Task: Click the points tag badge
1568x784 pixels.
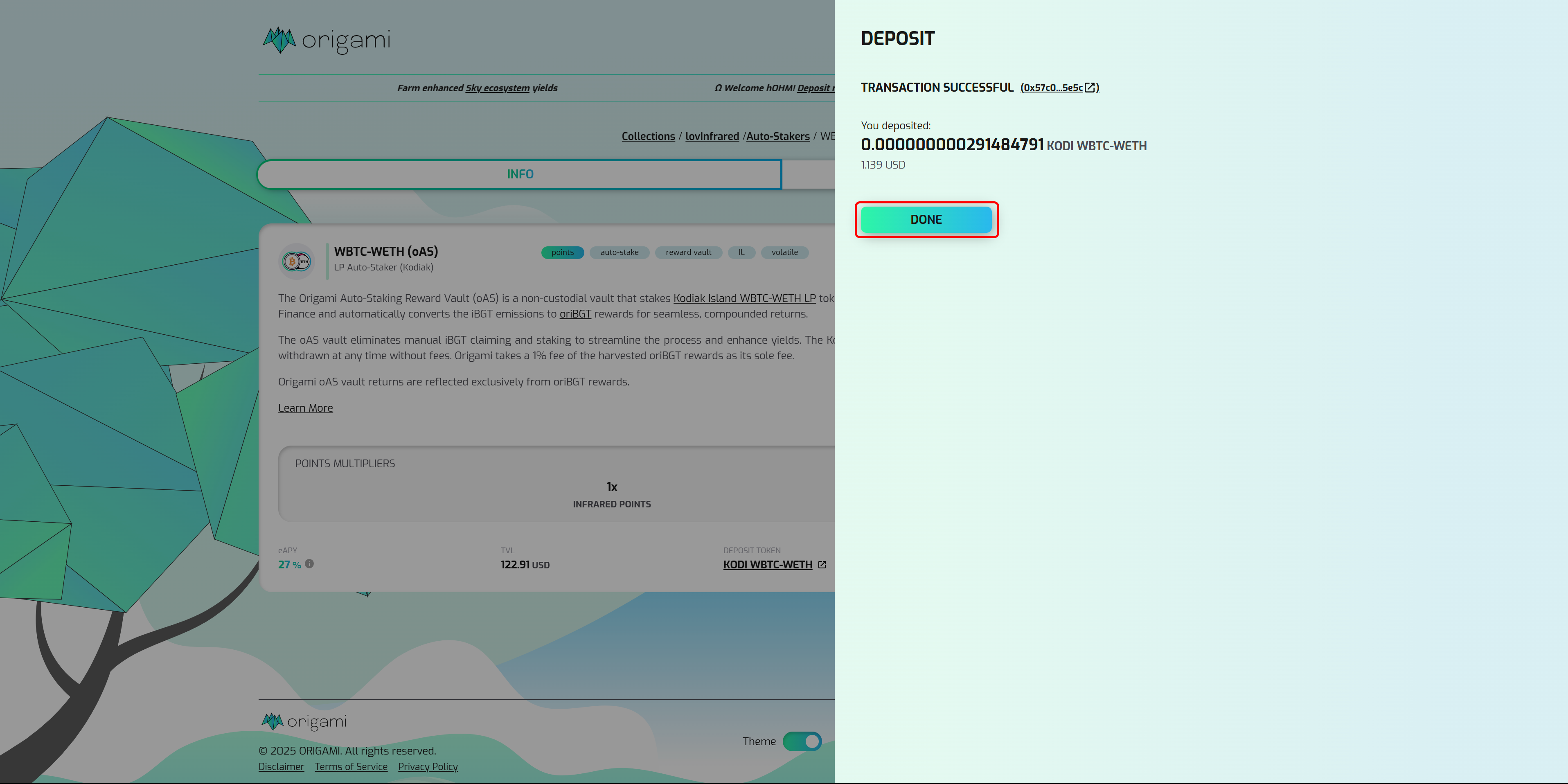Action: point(562,252)
